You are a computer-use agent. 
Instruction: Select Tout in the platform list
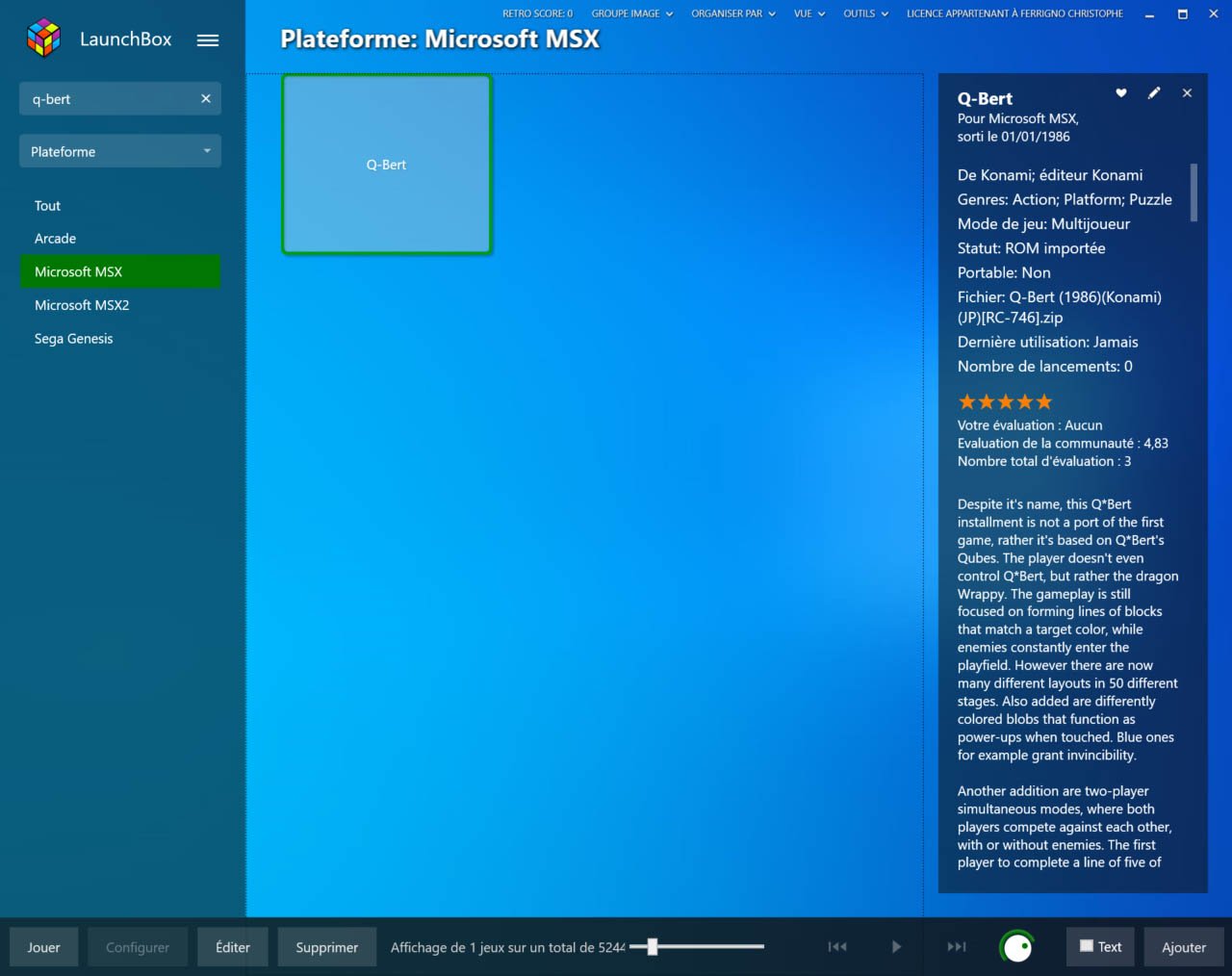point(120,206)
